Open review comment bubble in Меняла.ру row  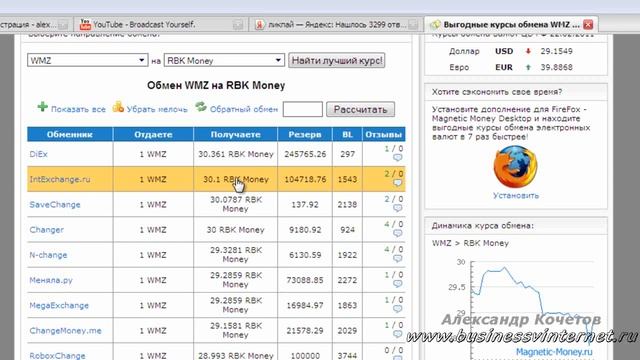point(398,284)
